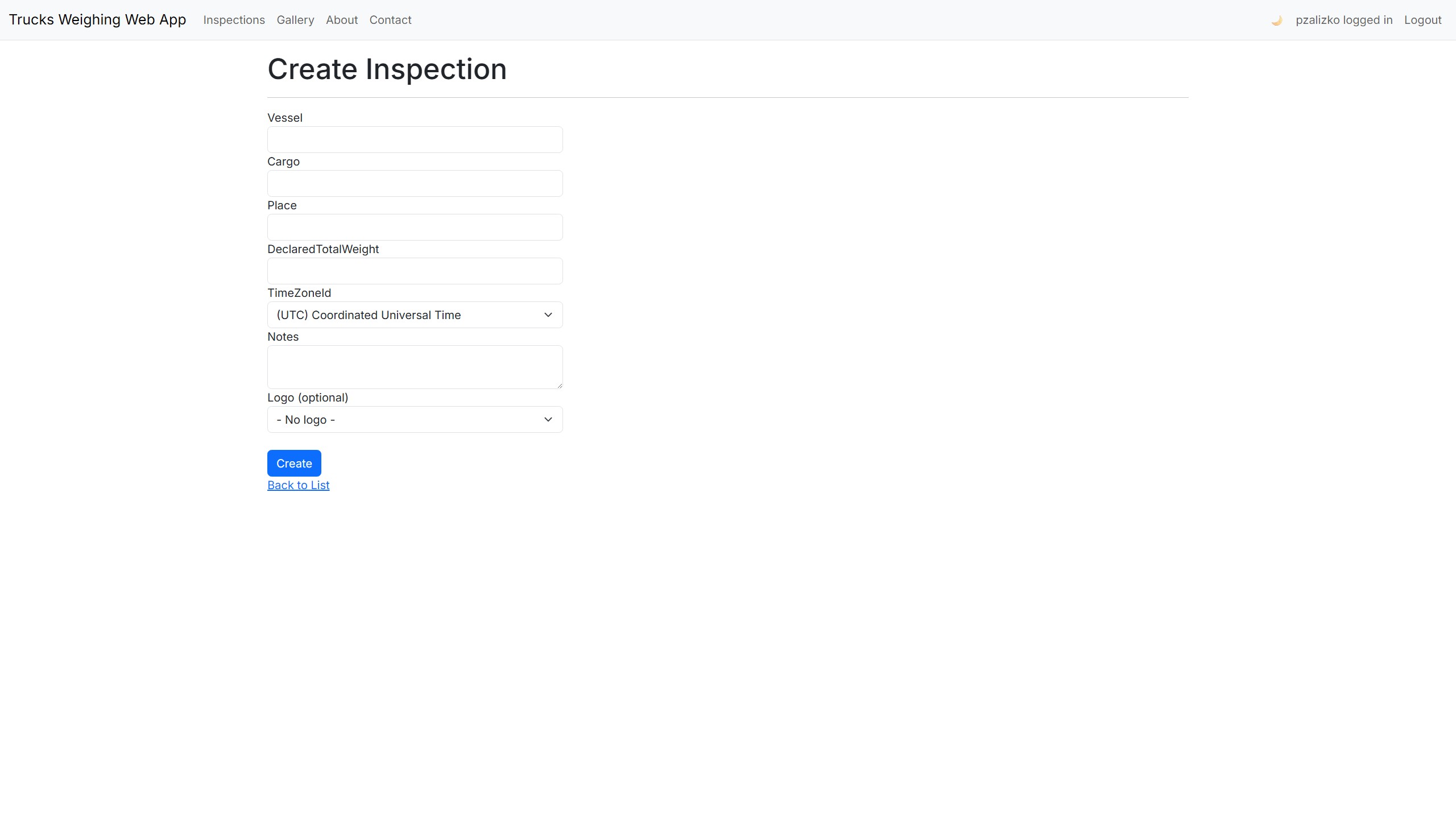The image size is (1456, 819).
Task: Select the Place input box
Action: [x=415, y=227]
